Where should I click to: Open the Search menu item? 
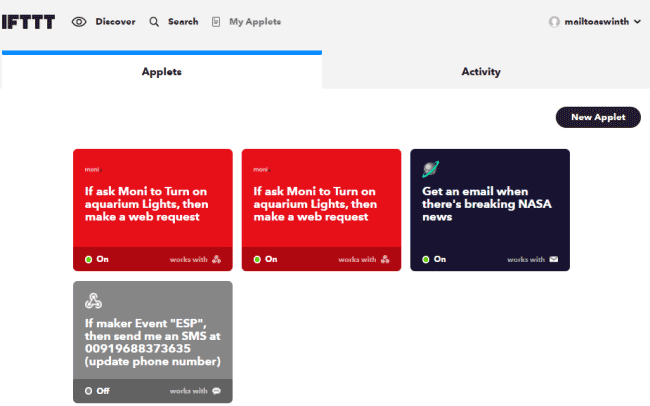point(183,22)
